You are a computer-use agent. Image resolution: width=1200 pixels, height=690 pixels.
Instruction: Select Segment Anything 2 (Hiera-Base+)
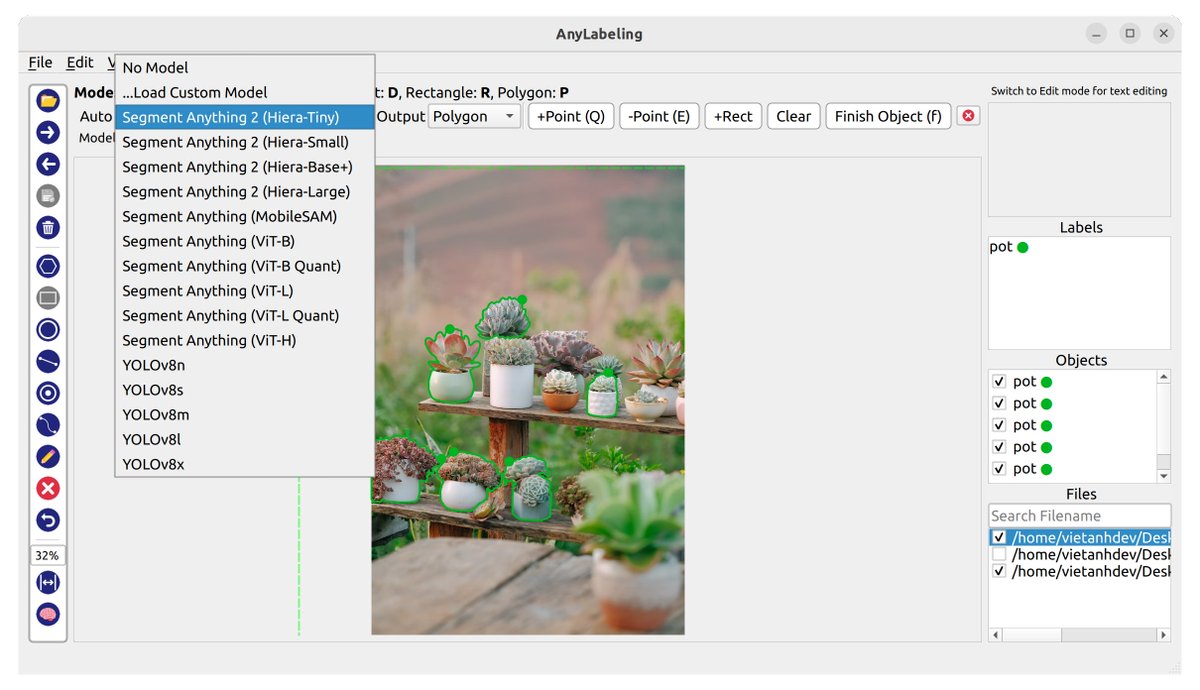[x=245, y=167]
